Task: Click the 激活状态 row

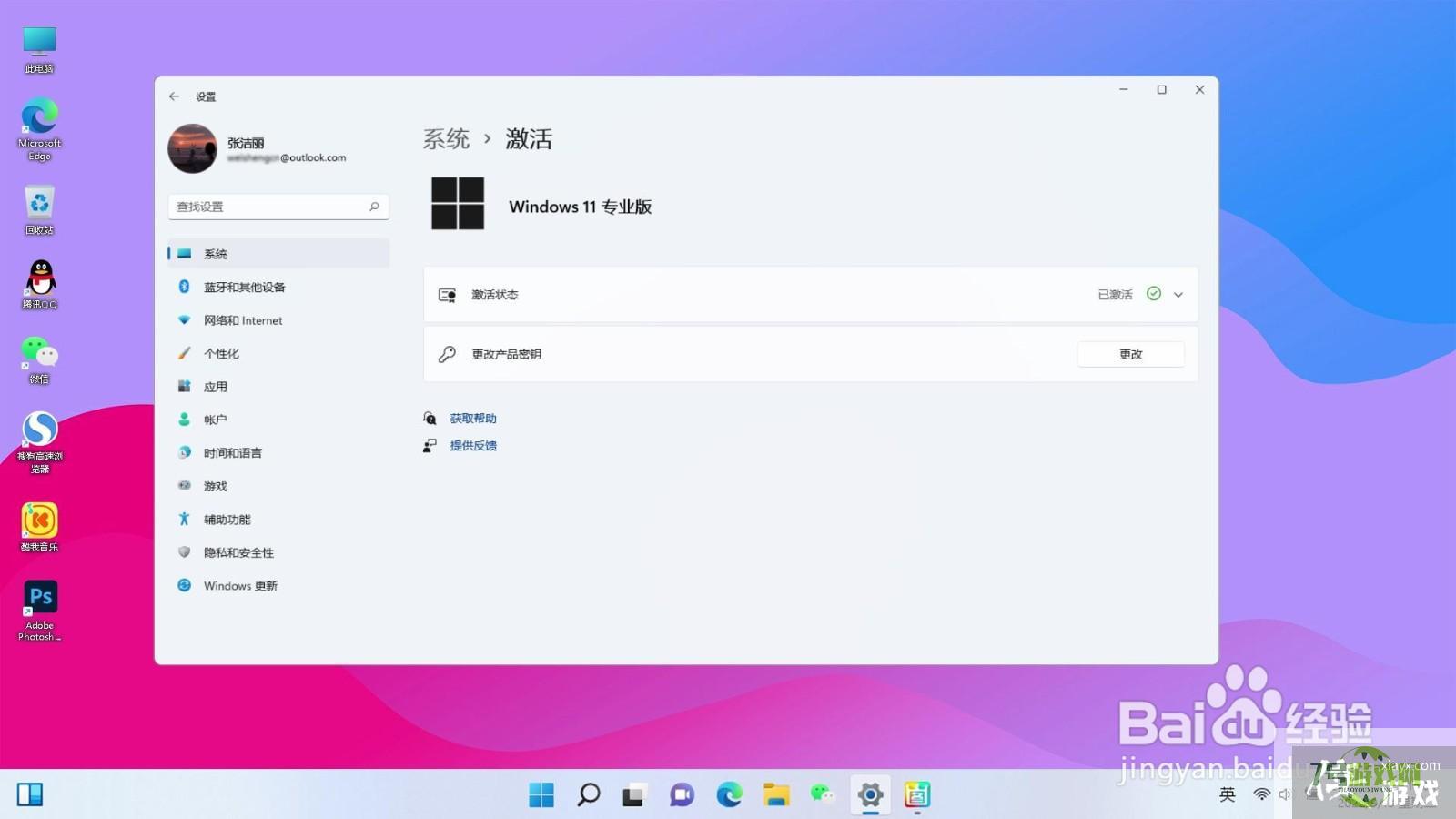Action: [811, 295]
